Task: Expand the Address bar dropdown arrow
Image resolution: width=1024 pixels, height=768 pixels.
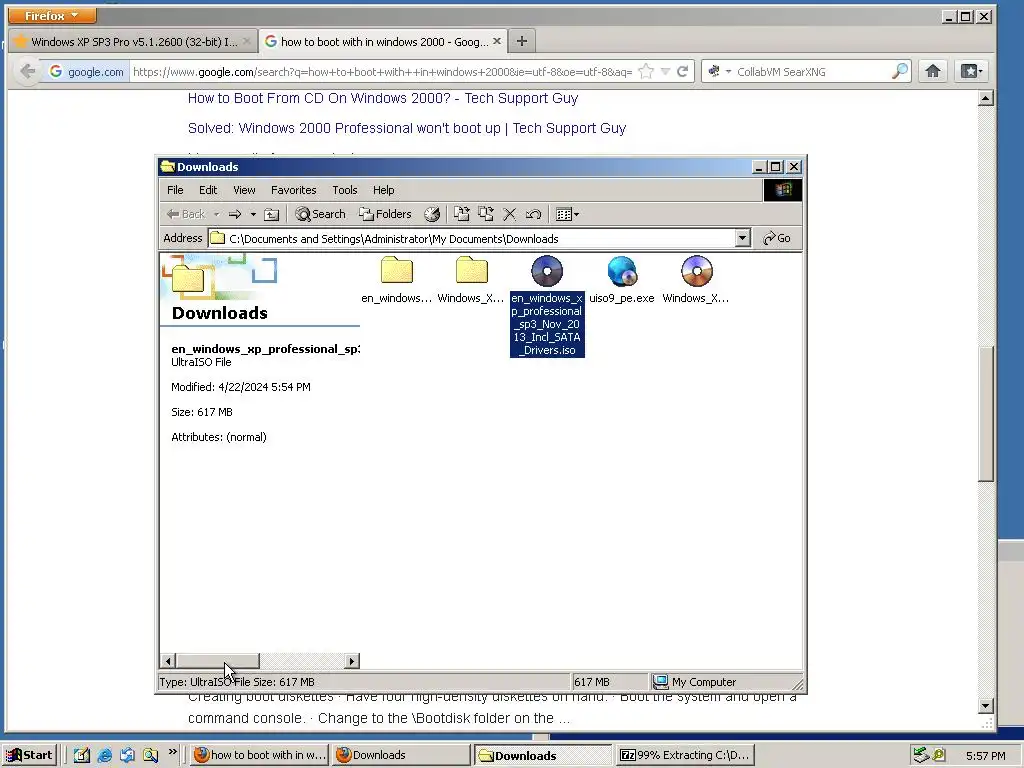Action: [x=743, y=238]
